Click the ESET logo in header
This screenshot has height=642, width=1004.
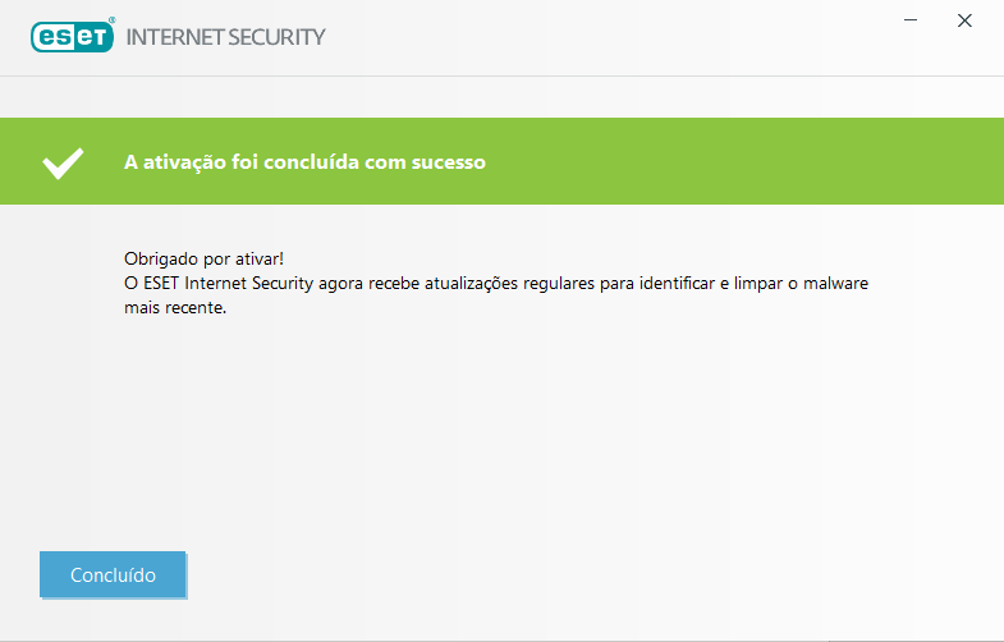click(x=72, y=37)
